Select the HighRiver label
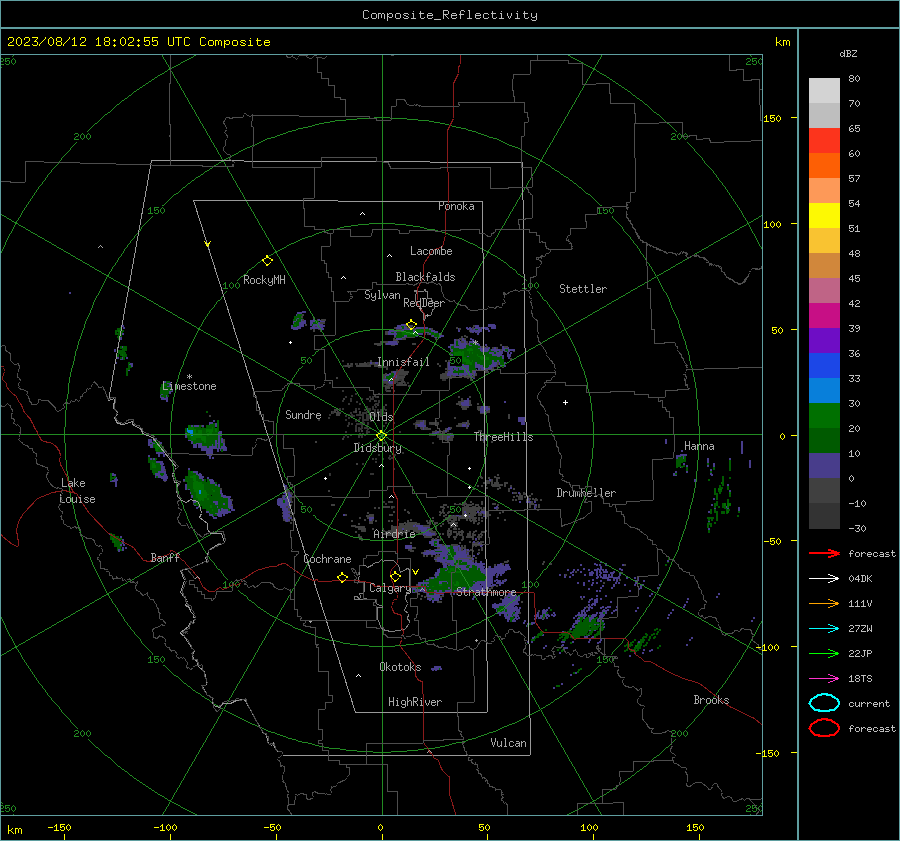Screen dimensions: 900x841 tap(415, 702)
